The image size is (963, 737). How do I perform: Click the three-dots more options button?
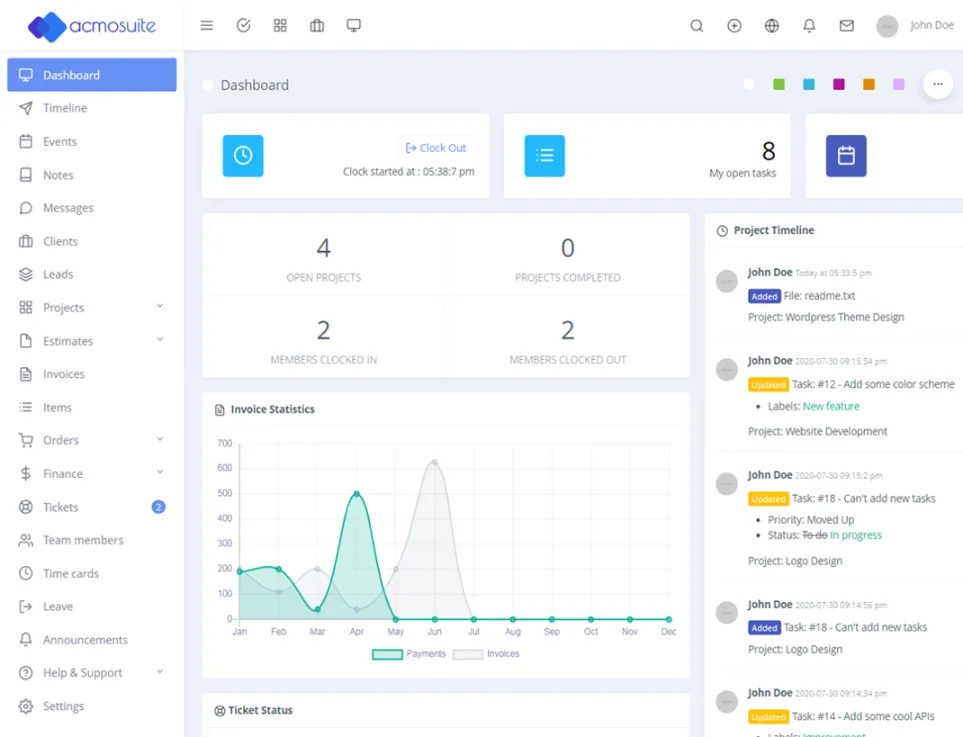[937, 85]
